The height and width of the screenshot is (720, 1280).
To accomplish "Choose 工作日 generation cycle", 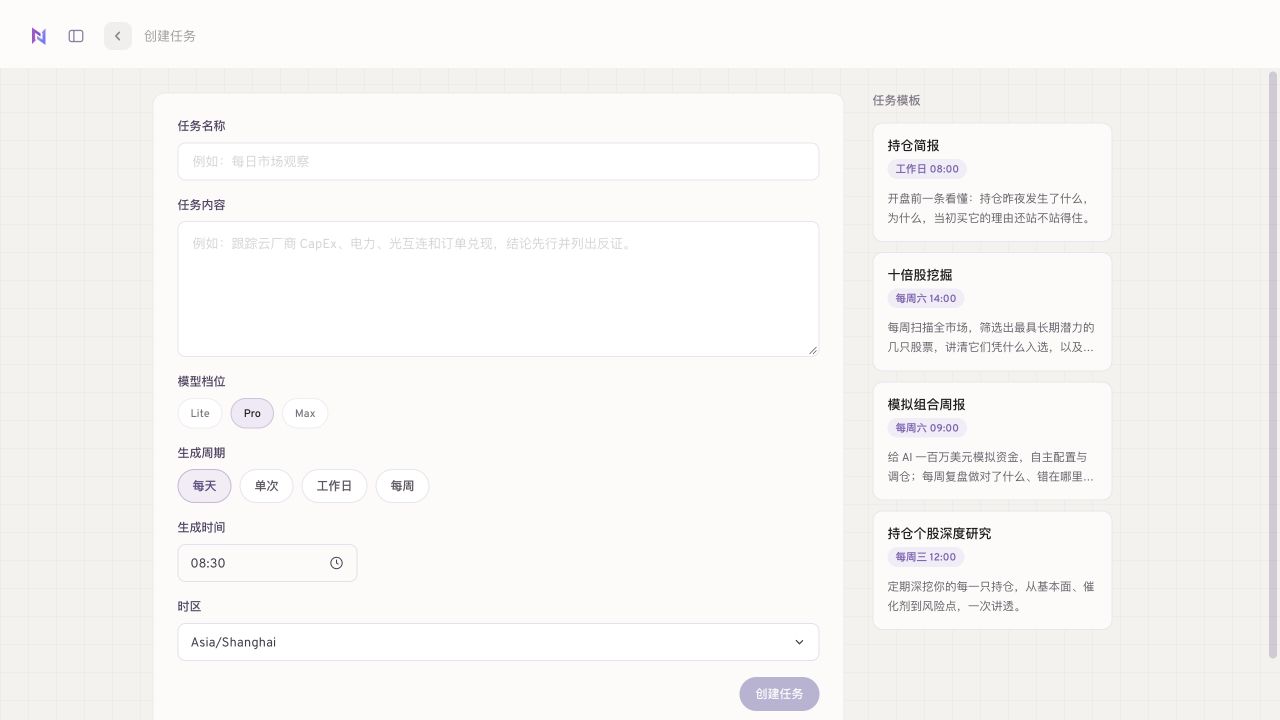I will pyautogui.click(x=334, y=486).
